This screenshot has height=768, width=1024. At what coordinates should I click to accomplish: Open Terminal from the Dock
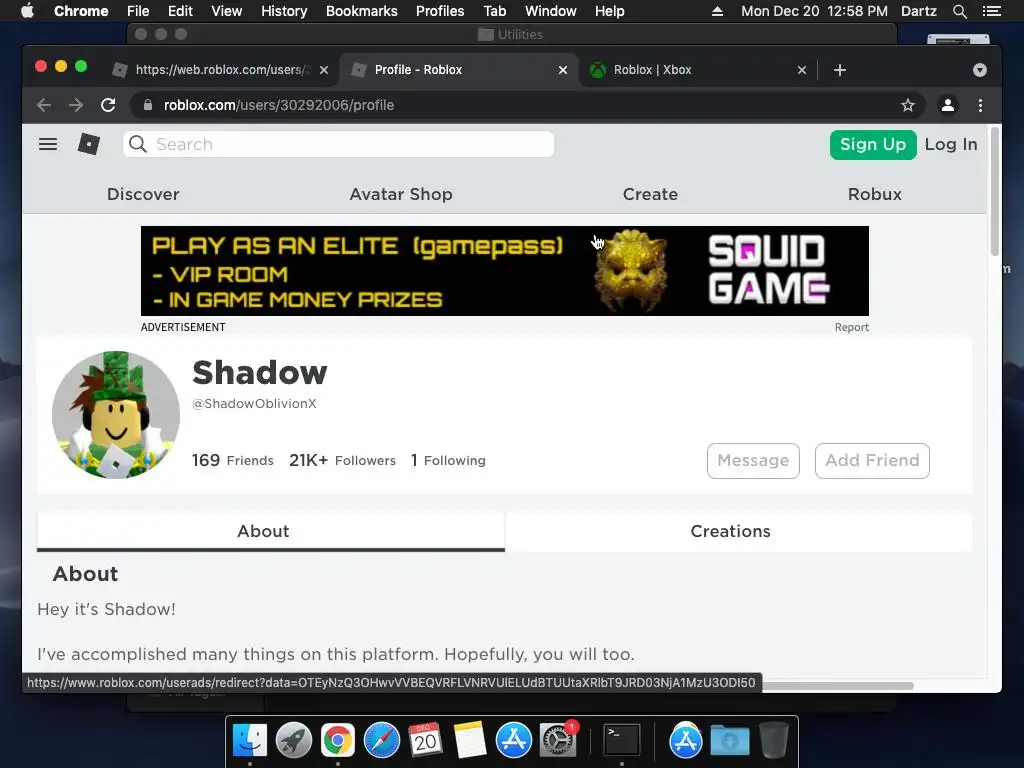622,740
